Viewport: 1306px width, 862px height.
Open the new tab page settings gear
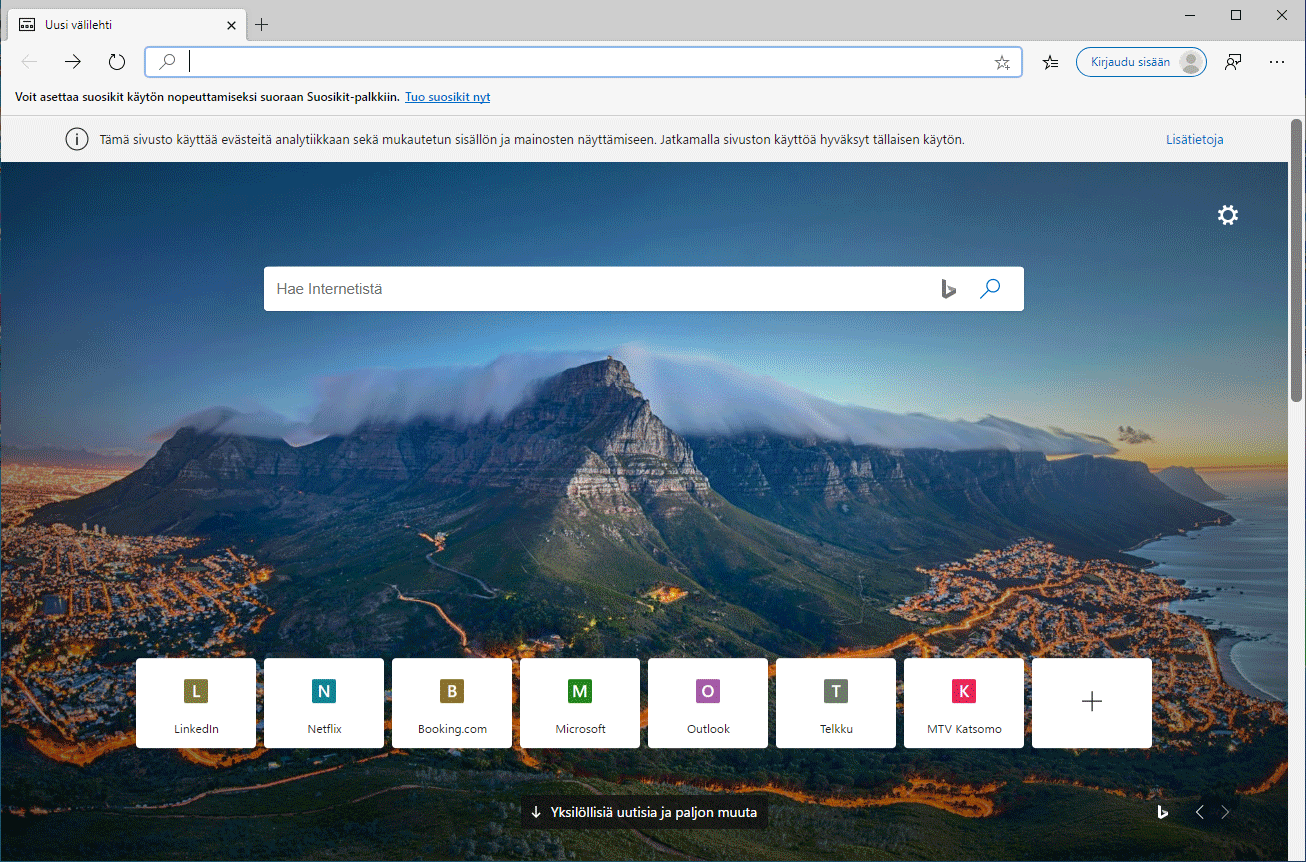click(1227, 214)
